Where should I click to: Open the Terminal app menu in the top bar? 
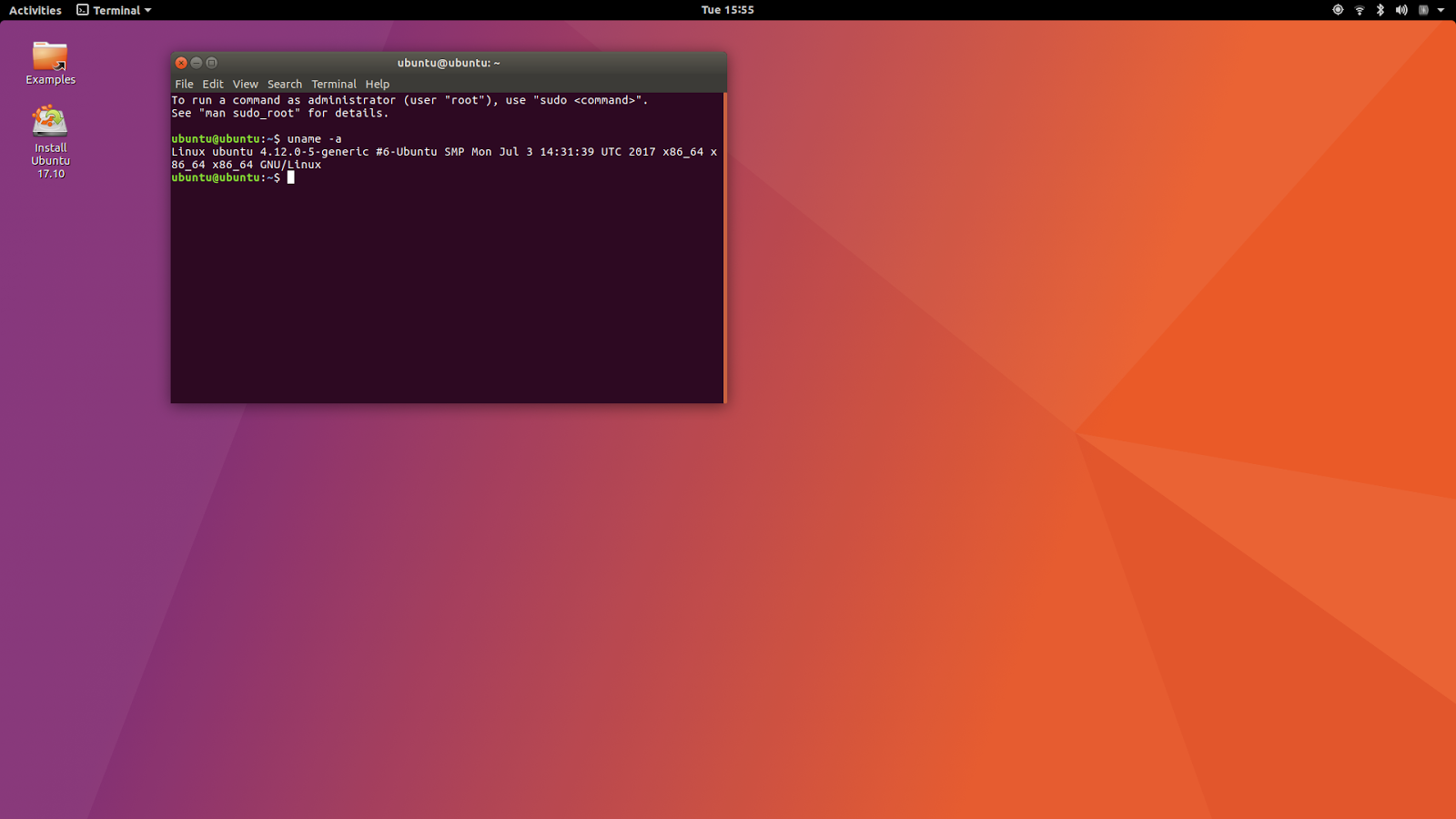point(114,10)
